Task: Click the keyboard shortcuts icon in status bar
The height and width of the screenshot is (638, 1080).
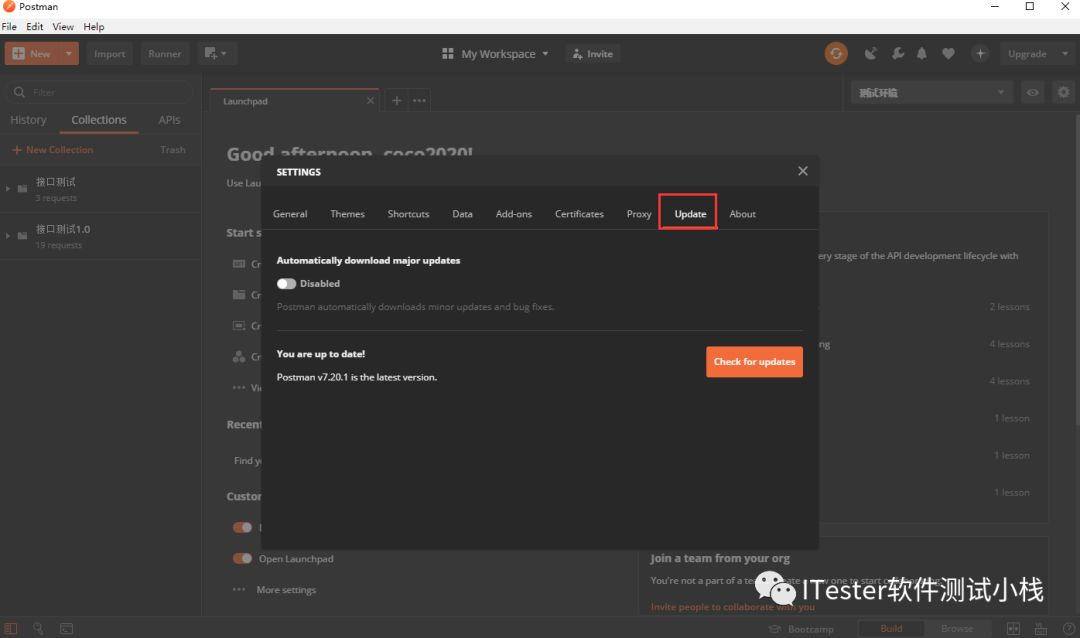Action: (1041, 628)
